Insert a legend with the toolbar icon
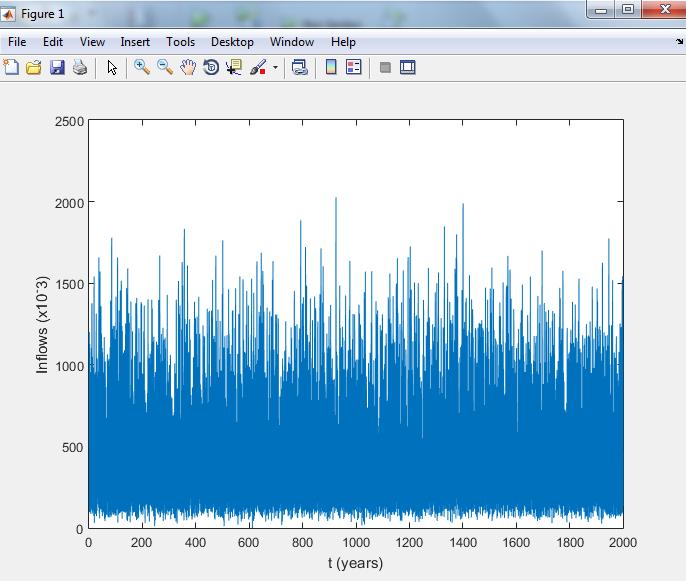 tap(354, 67)
